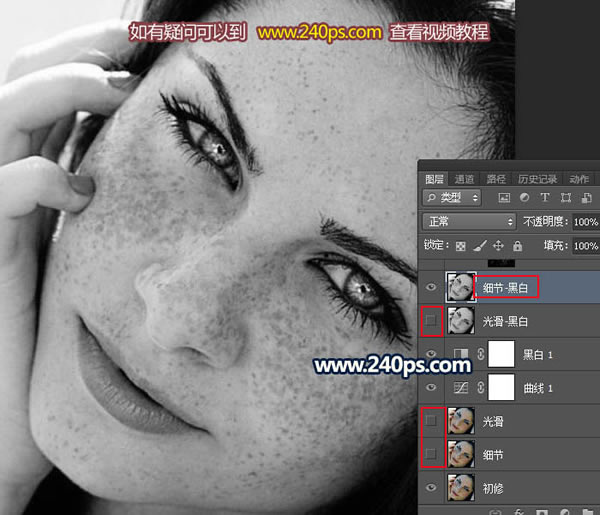Click the 光滑 layer name

tap(493, 422)
